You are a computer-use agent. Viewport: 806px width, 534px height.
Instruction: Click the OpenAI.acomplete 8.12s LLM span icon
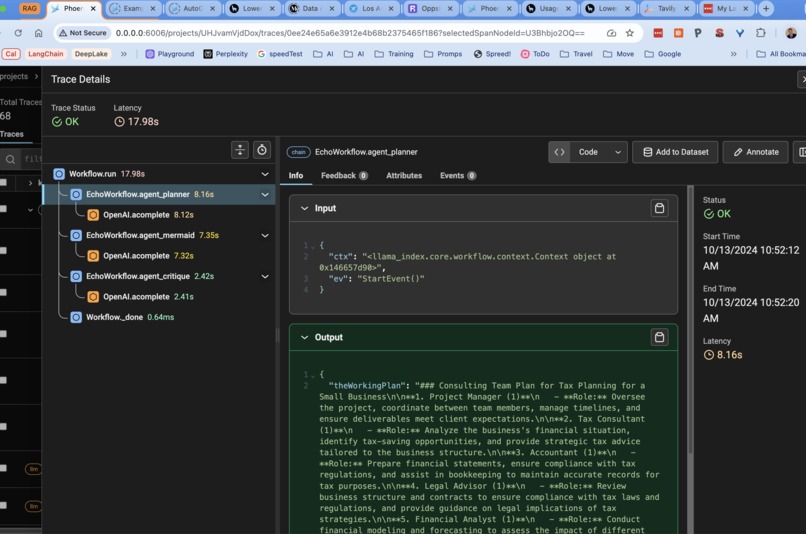point(93,215)
